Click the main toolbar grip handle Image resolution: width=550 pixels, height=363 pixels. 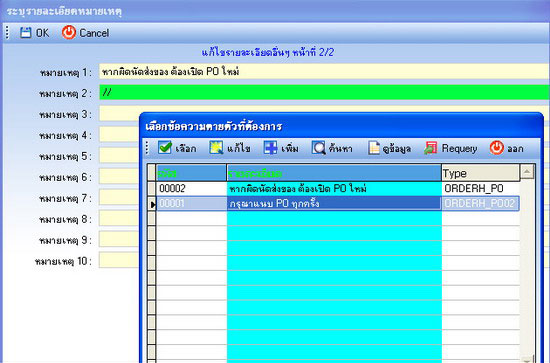click(x=7, y=33)
